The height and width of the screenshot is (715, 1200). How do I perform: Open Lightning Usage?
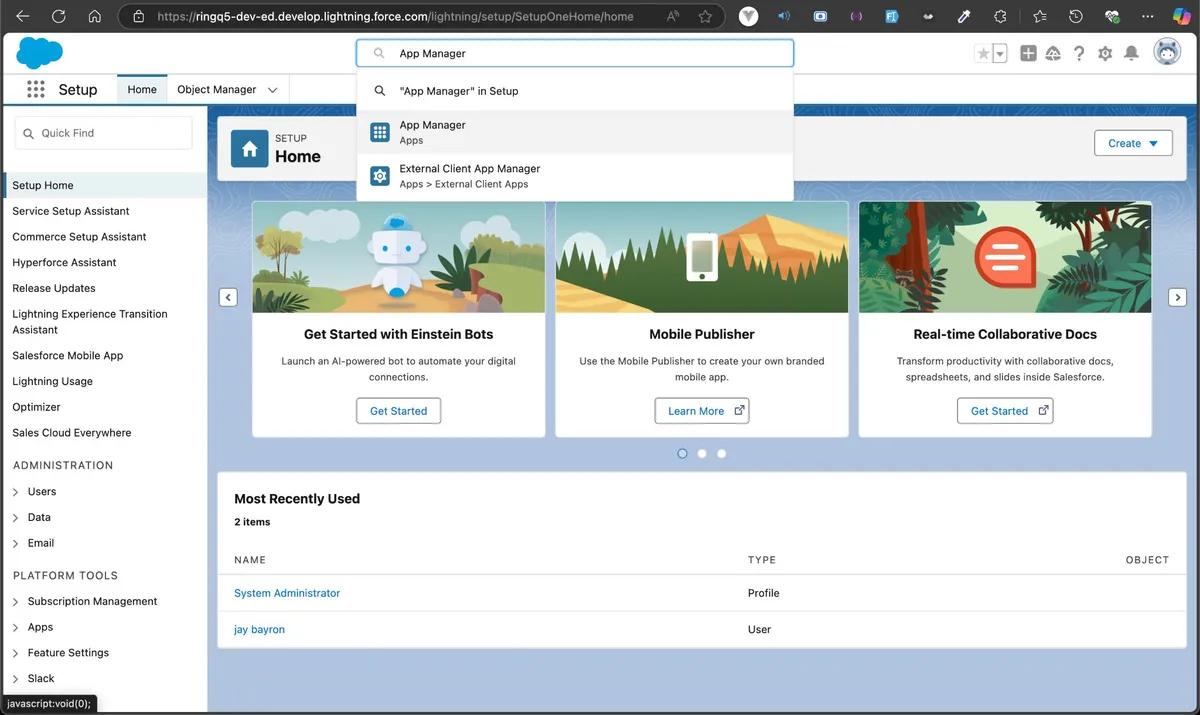52,382
